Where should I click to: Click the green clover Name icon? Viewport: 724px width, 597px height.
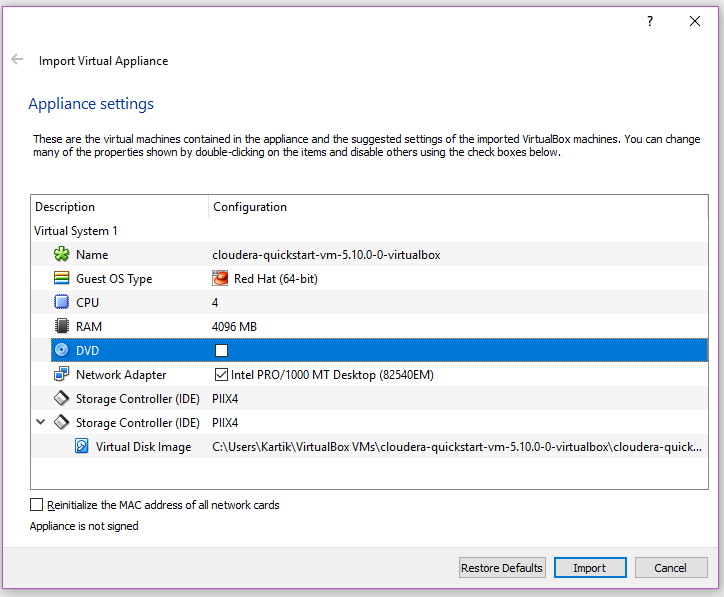coord(61,255)
